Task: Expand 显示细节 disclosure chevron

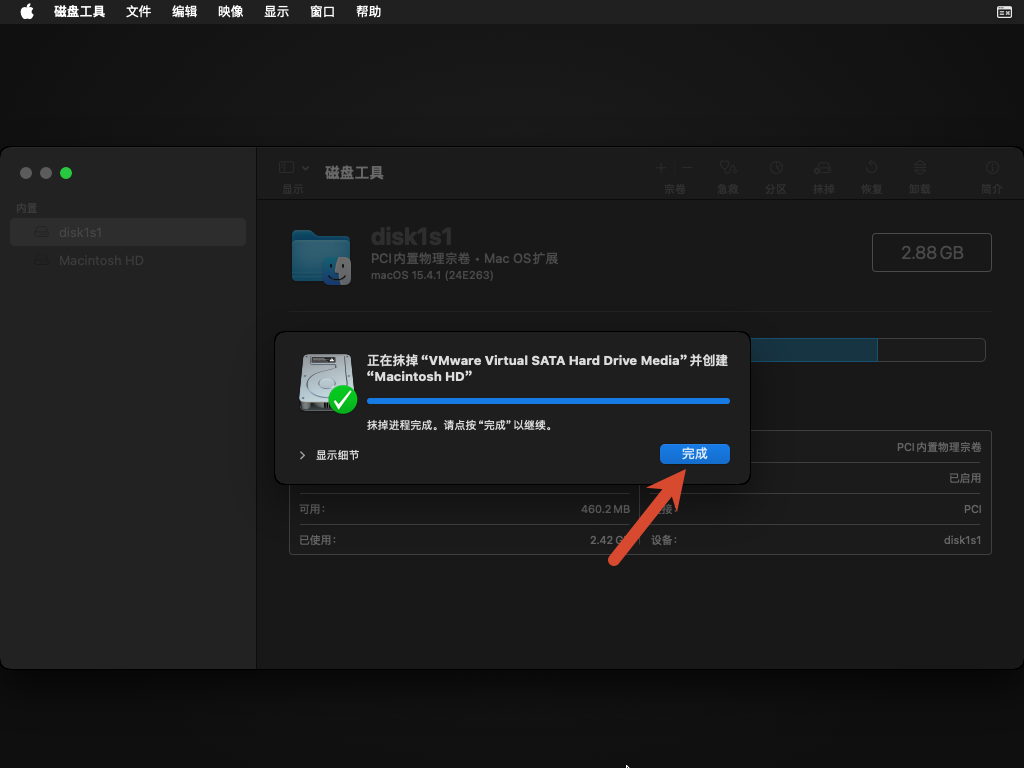Action: tap(302, 455)
